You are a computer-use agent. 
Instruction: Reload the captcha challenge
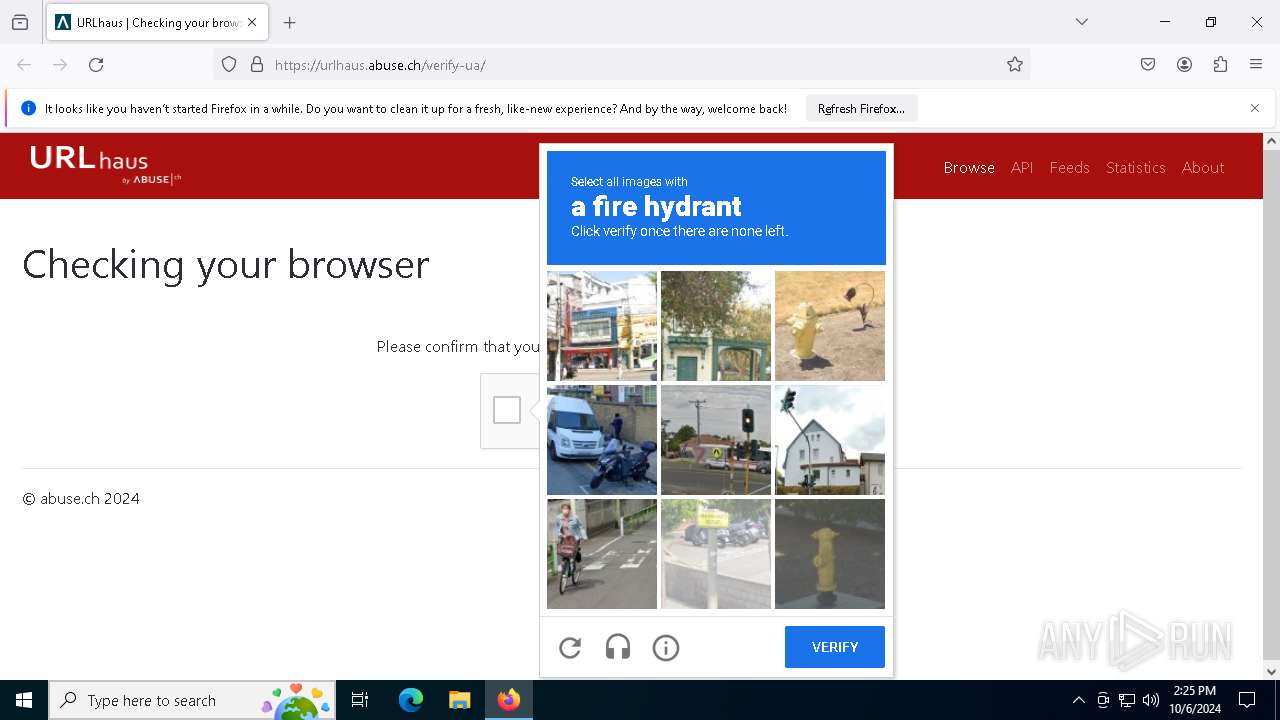pyautogui.click(x=570, y=648)
